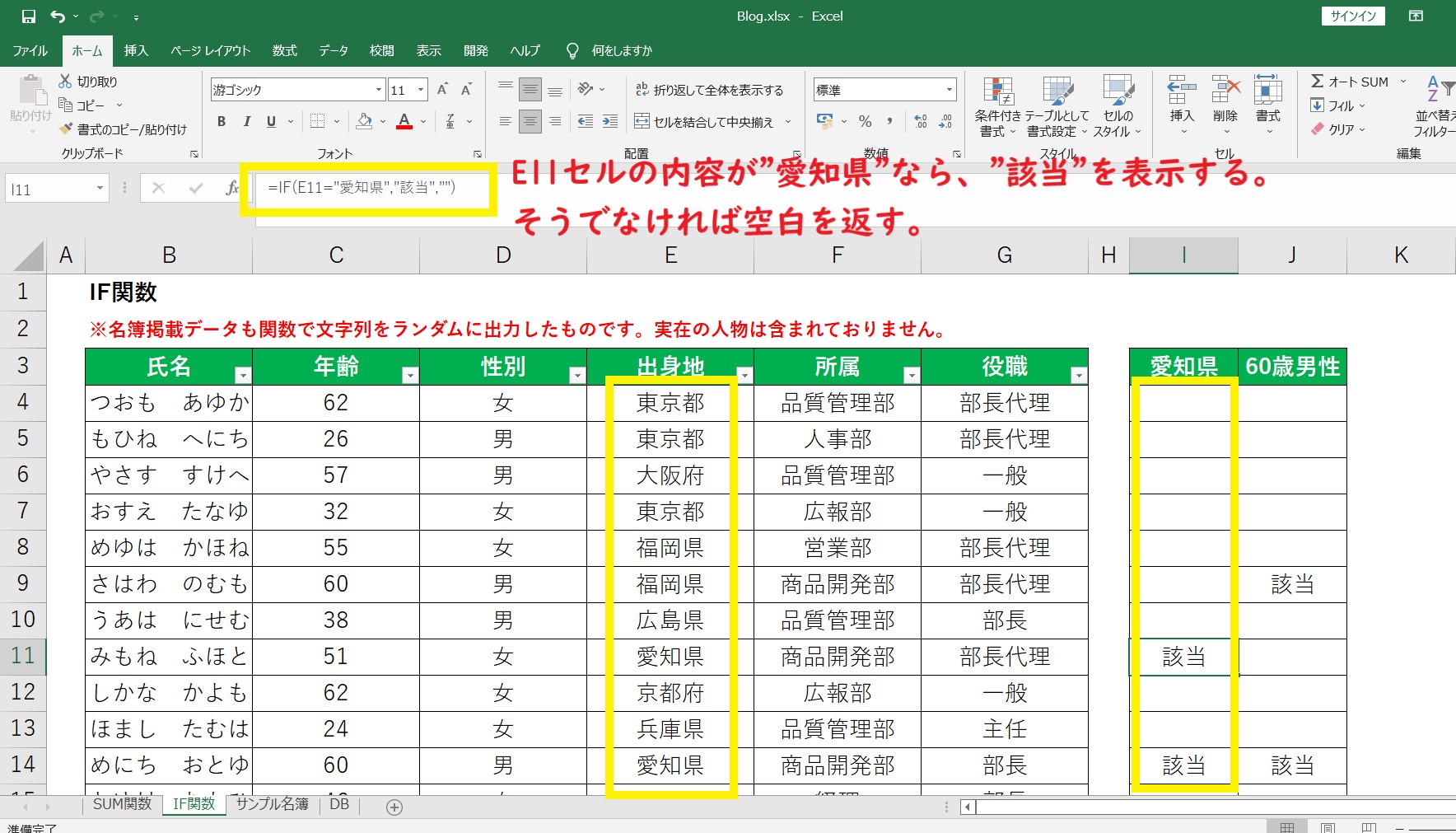This screenshot has width=1456, height=833.
Task: Increase the font size
Action: tap(443, 90)
